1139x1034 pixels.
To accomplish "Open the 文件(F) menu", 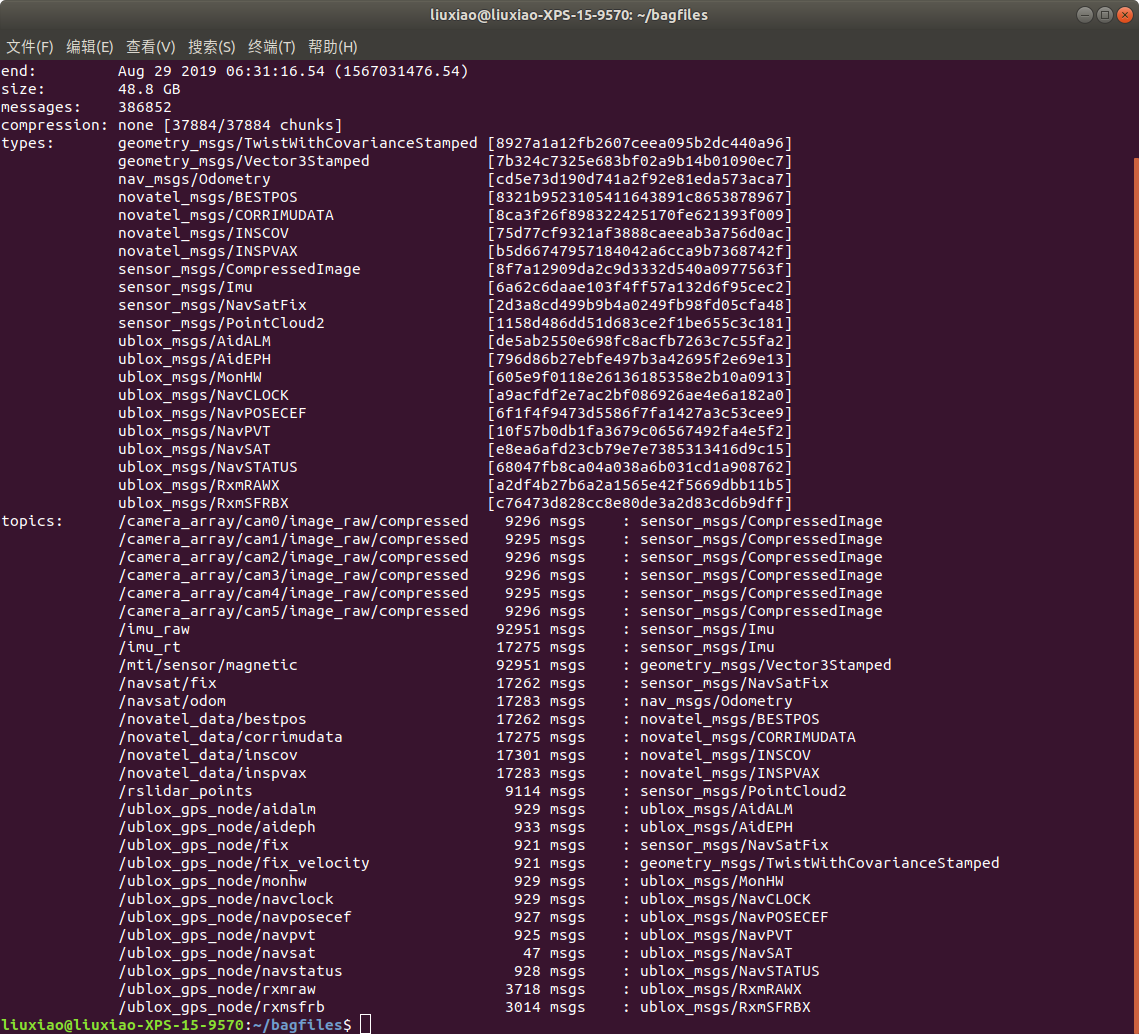I will tap(30, 47).
